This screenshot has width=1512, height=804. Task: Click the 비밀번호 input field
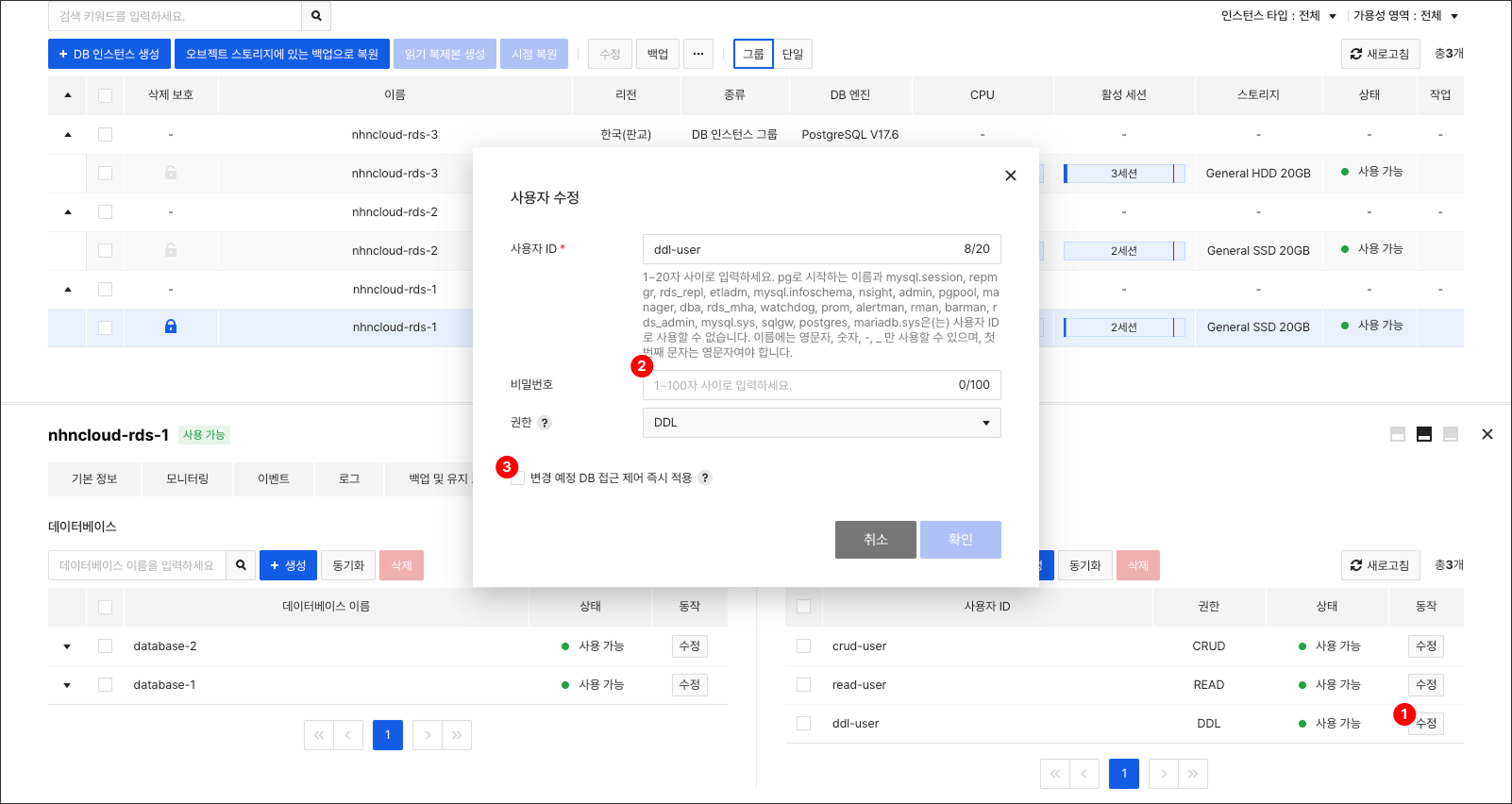point(821,385)
